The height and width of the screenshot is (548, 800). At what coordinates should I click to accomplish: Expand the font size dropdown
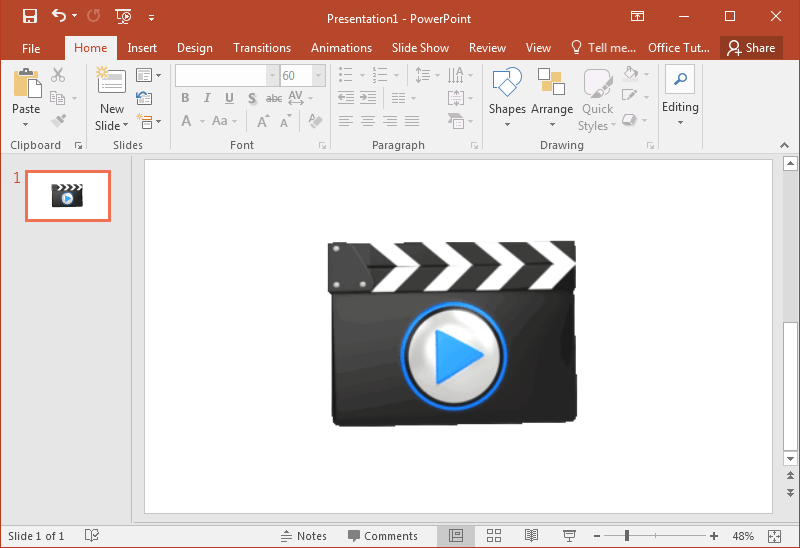[x=318, y=76]
